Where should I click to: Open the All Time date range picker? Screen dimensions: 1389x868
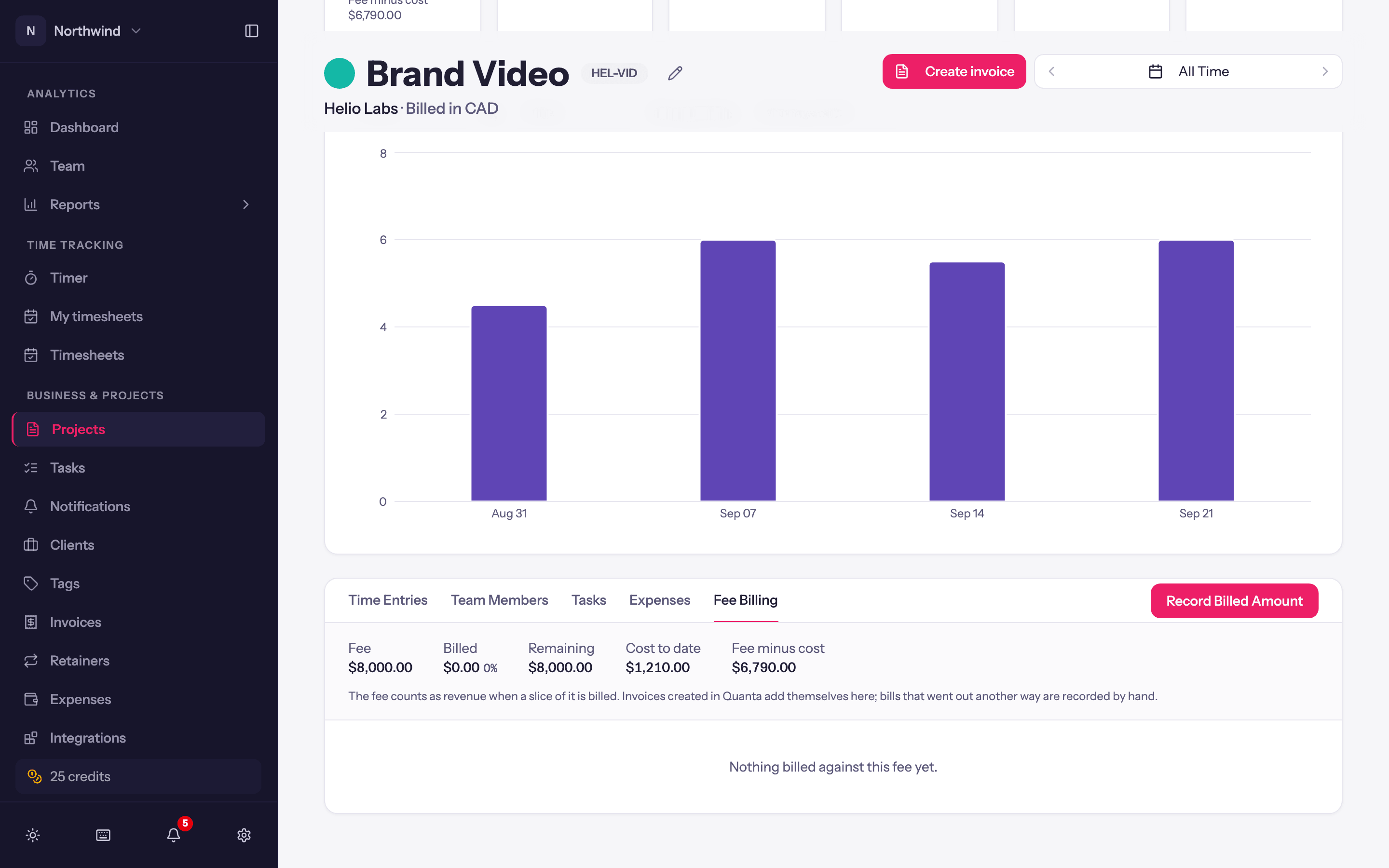click(x=1188, y=71)
